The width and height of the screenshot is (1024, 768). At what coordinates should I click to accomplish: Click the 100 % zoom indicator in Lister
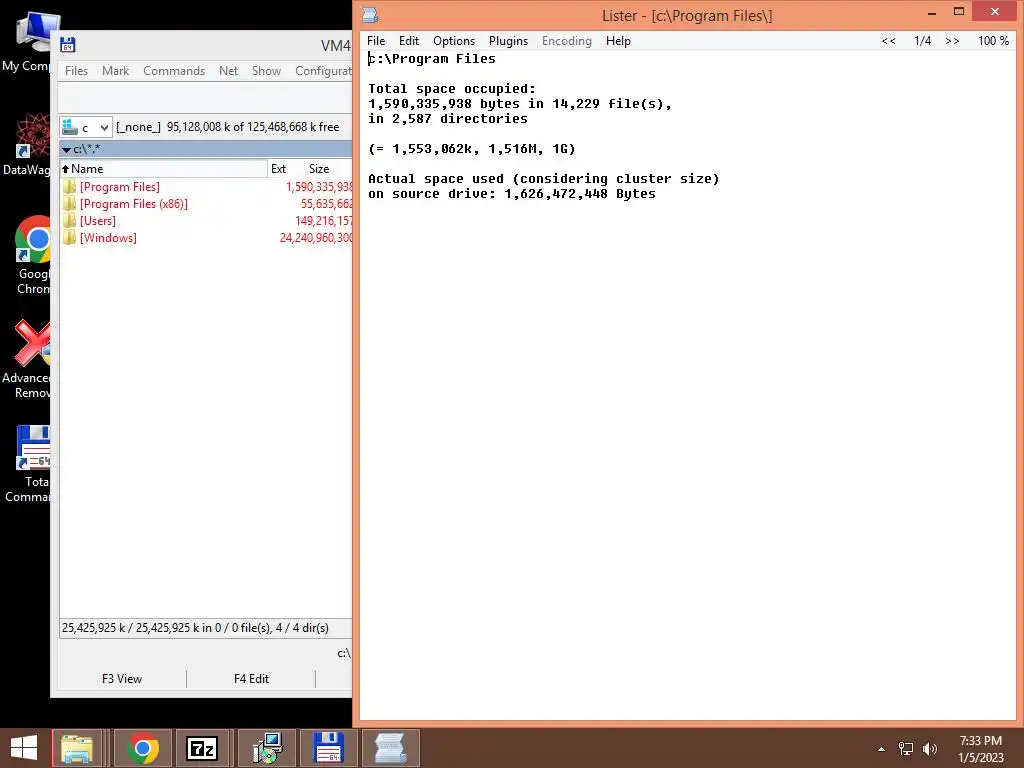(x=993, y=40)
